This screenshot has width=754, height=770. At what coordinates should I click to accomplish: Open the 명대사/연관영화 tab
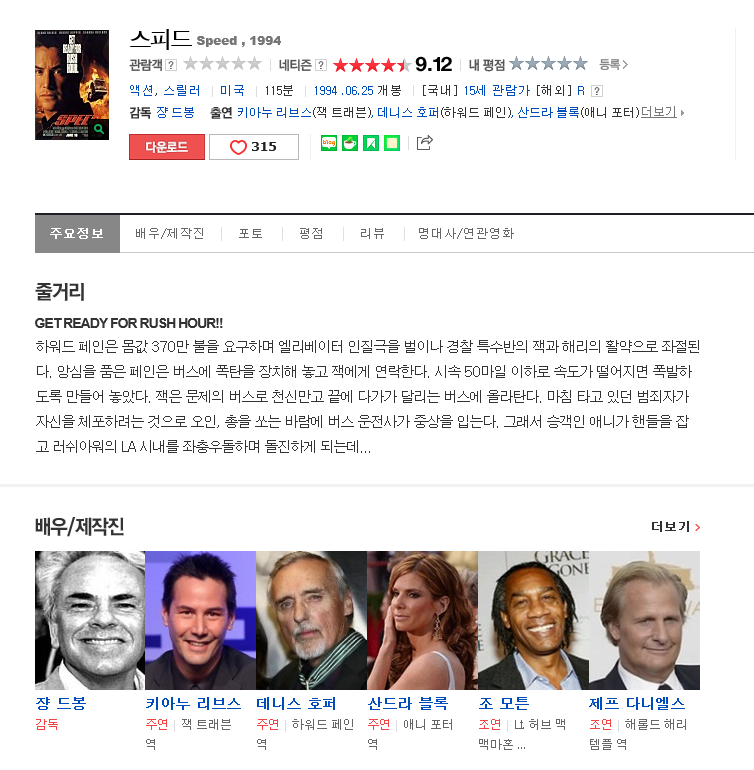point(466,233)
